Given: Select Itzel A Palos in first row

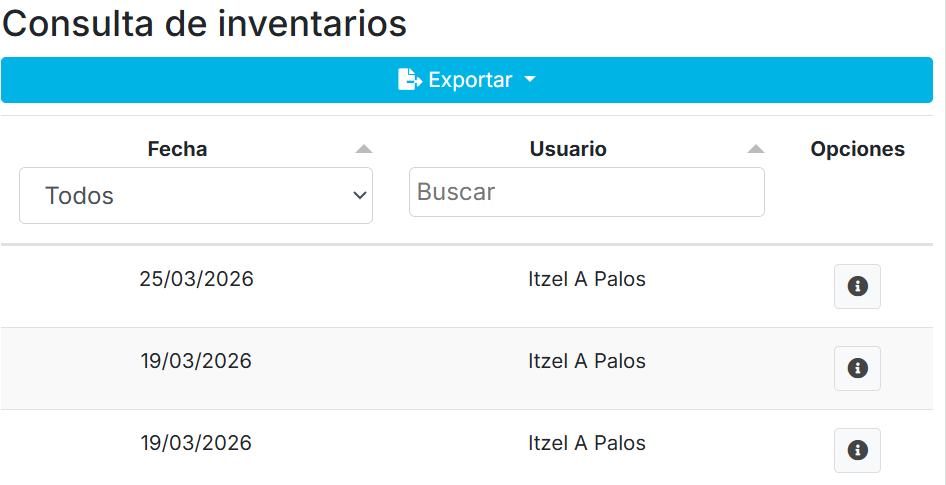Looking at the screenshot, I should 587,279.
